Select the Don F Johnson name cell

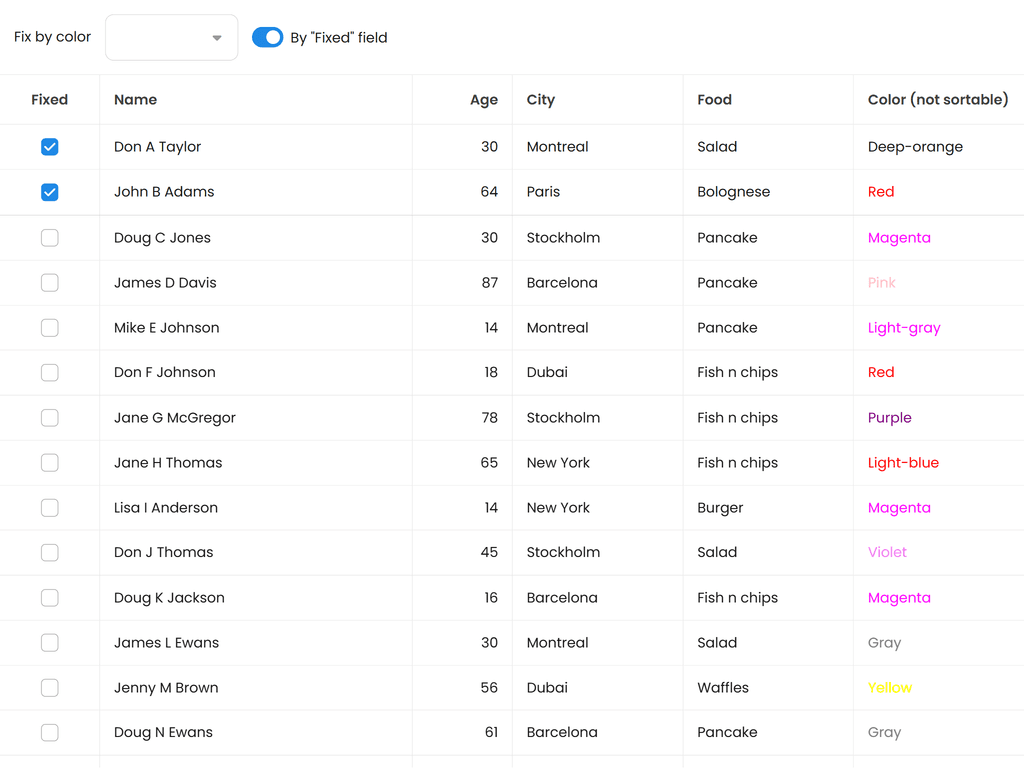(x=164, y=373)
